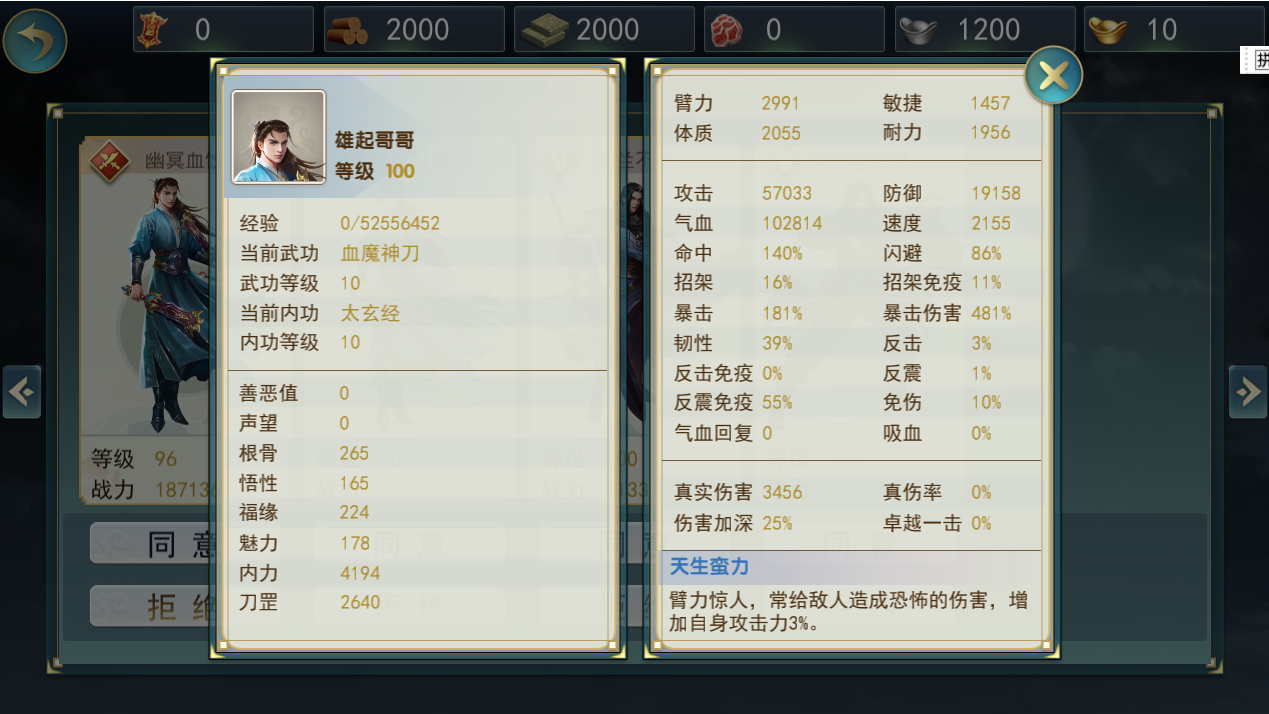Close the character stats panel with the X
The height and width of the screenshot is (714, 1269).
(1054, 75)
